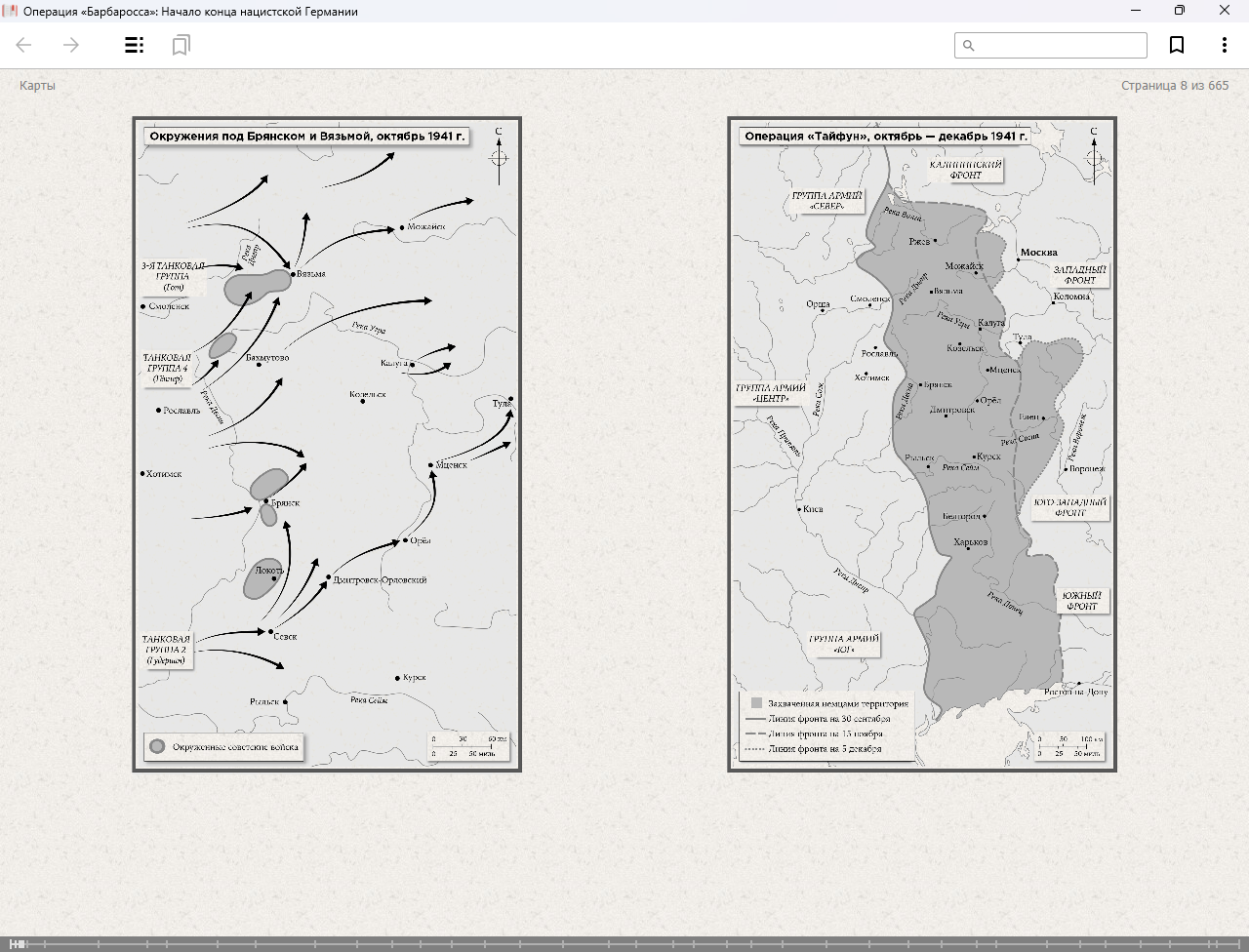This screenshot has width=1249, height=952.
Task: Click the 'Карты' chapter label
Action: click(x=37, y=86)
